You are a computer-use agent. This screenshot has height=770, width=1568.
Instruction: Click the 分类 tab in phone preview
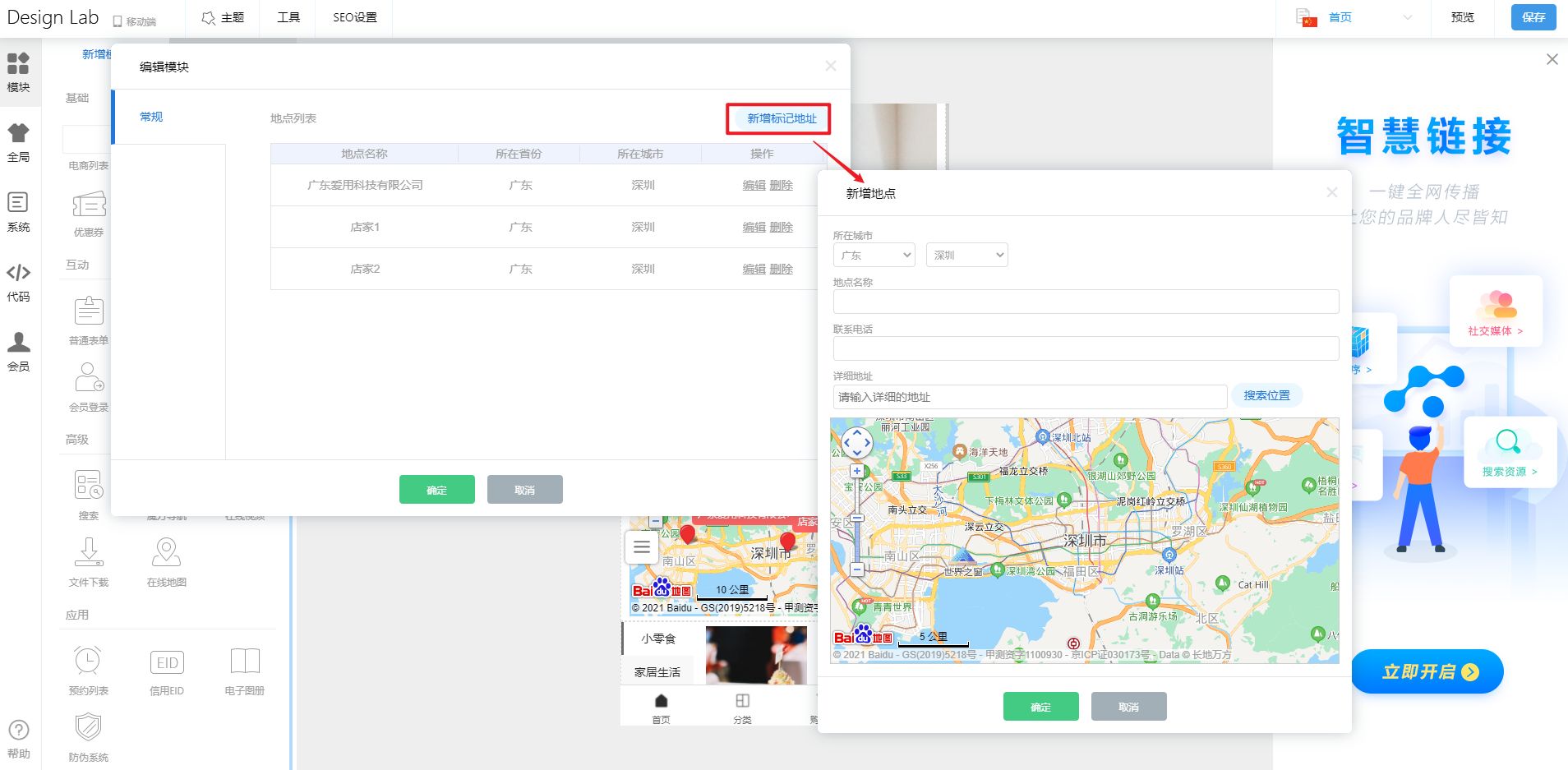pyautogui.click(x=742, y=708)
